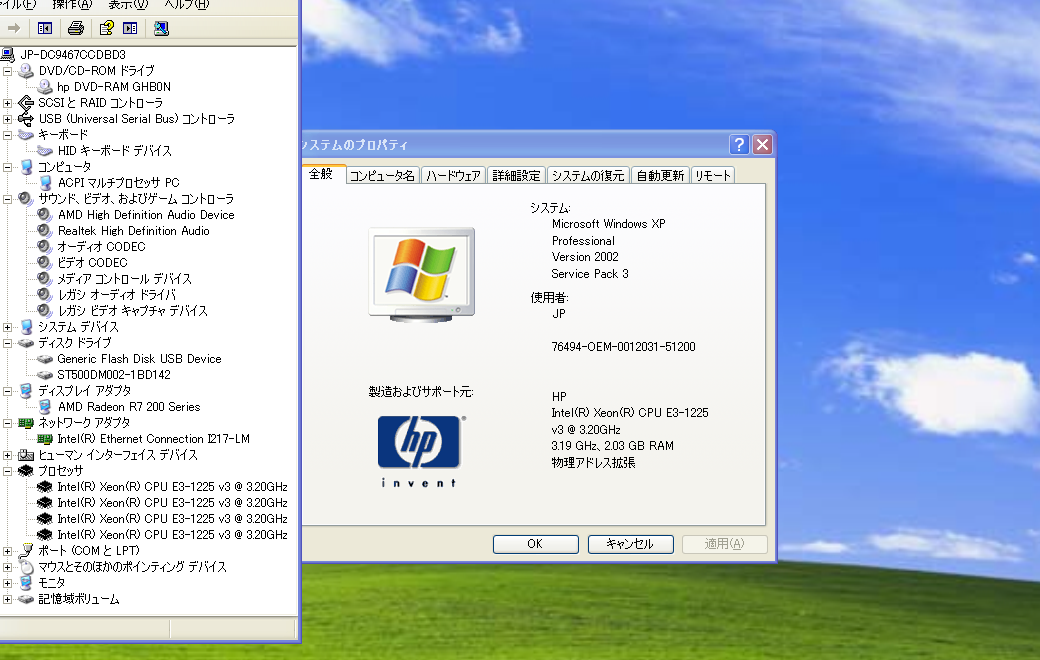The width and height of the screenshot is (1040, 660).
Task: Collapse the processors node
Action: (x=7, y=471)
